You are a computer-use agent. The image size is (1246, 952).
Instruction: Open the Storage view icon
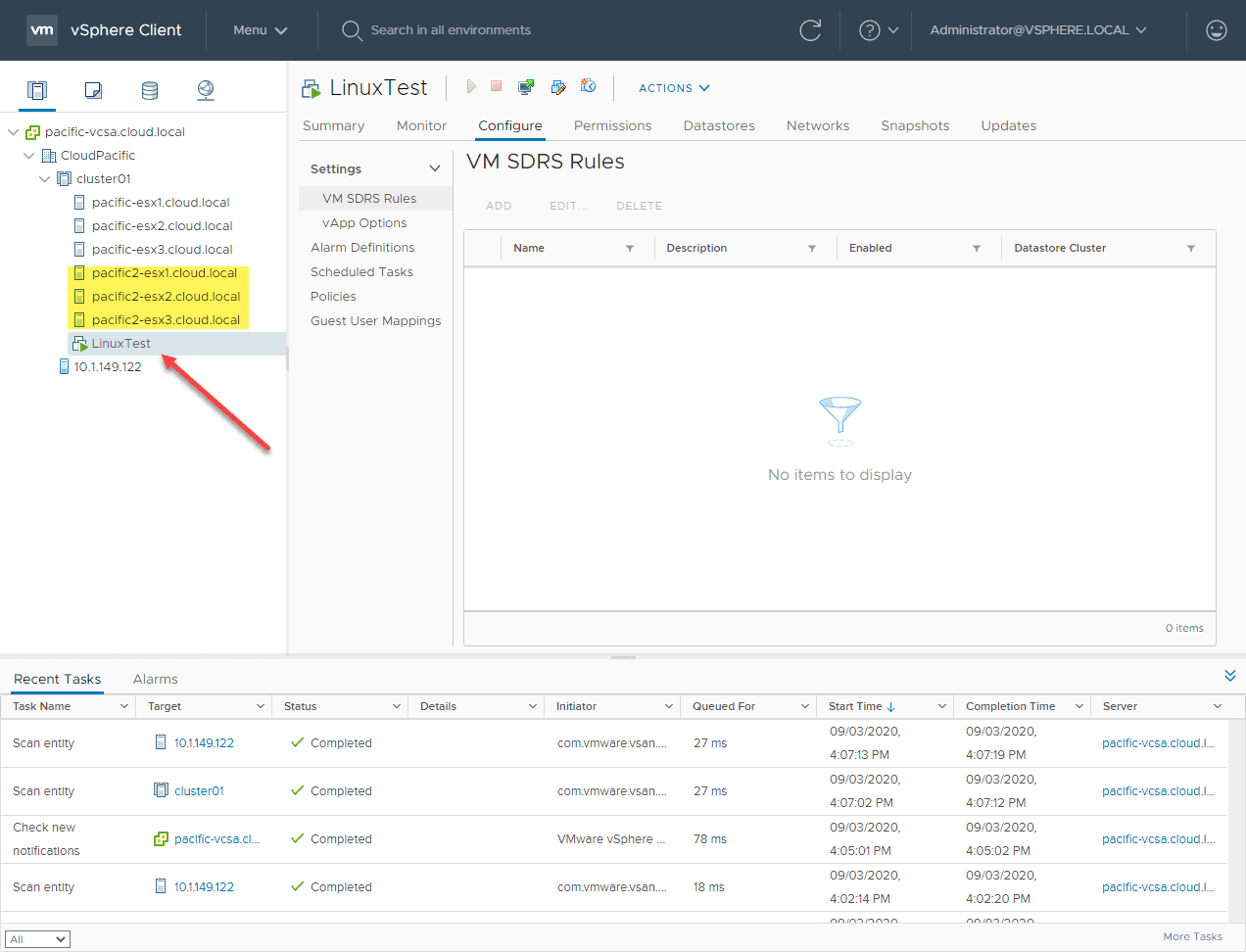(x=150, y=90)
